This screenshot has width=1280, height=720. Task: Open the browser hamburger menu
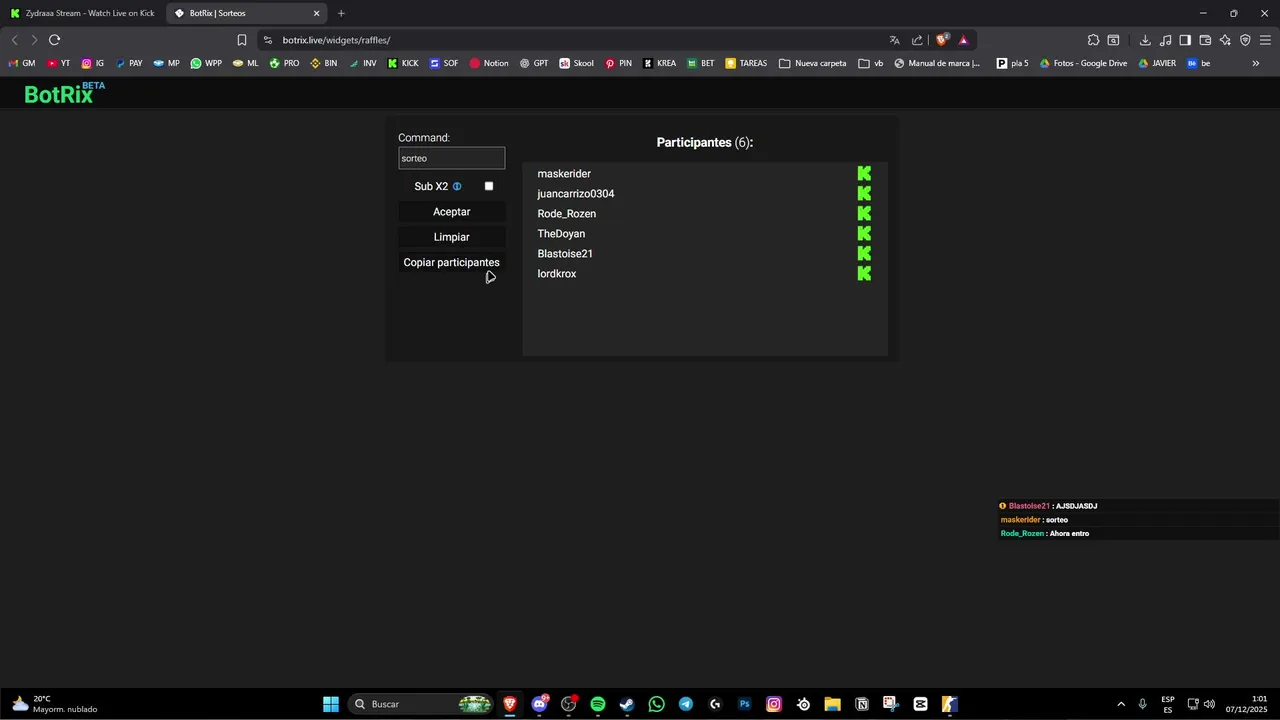click(1265, 40)
